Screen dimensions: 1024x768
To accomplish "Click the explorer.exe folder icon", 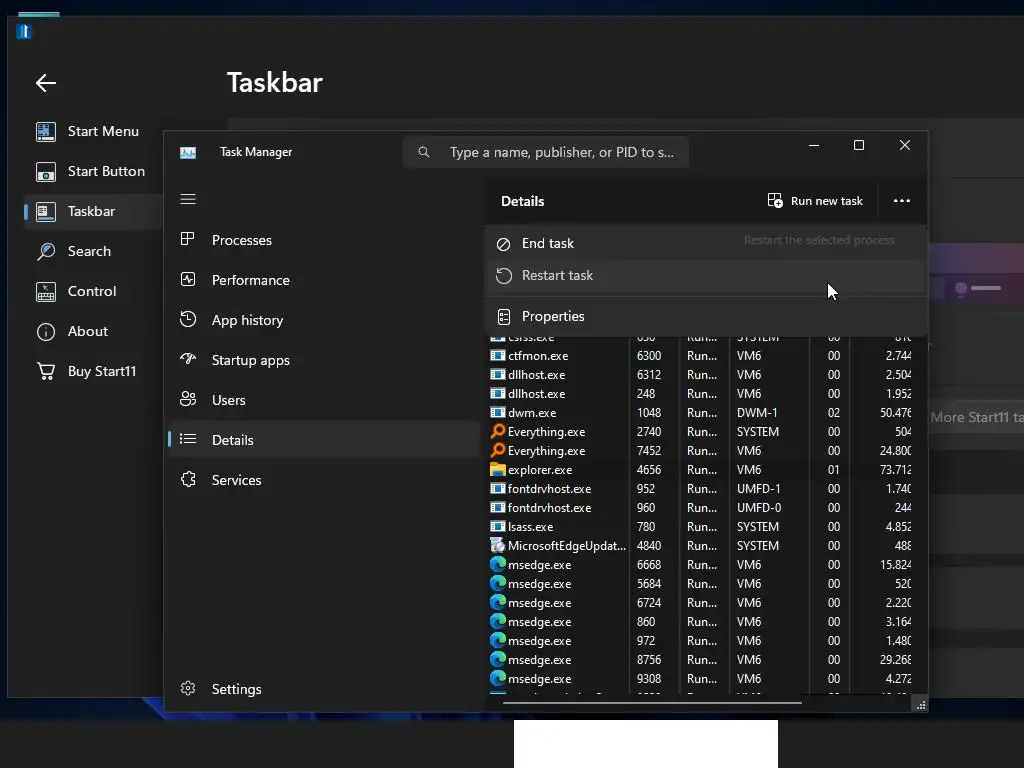I will 498,470.
